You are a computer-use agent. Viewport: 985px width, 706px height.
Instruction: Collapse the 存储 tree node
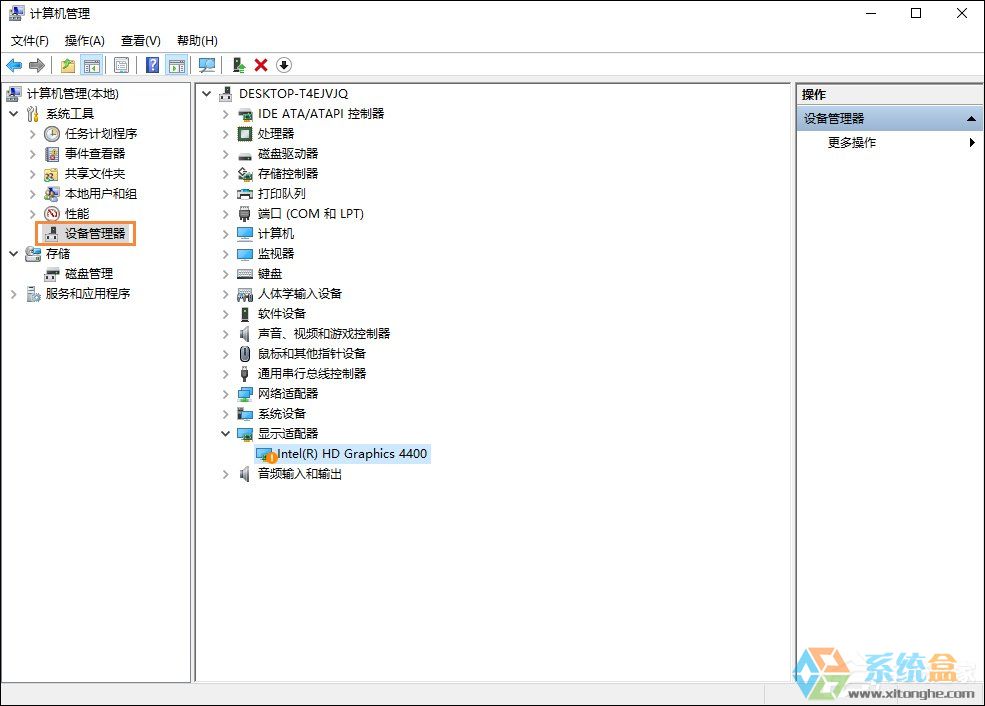point(14,254)
